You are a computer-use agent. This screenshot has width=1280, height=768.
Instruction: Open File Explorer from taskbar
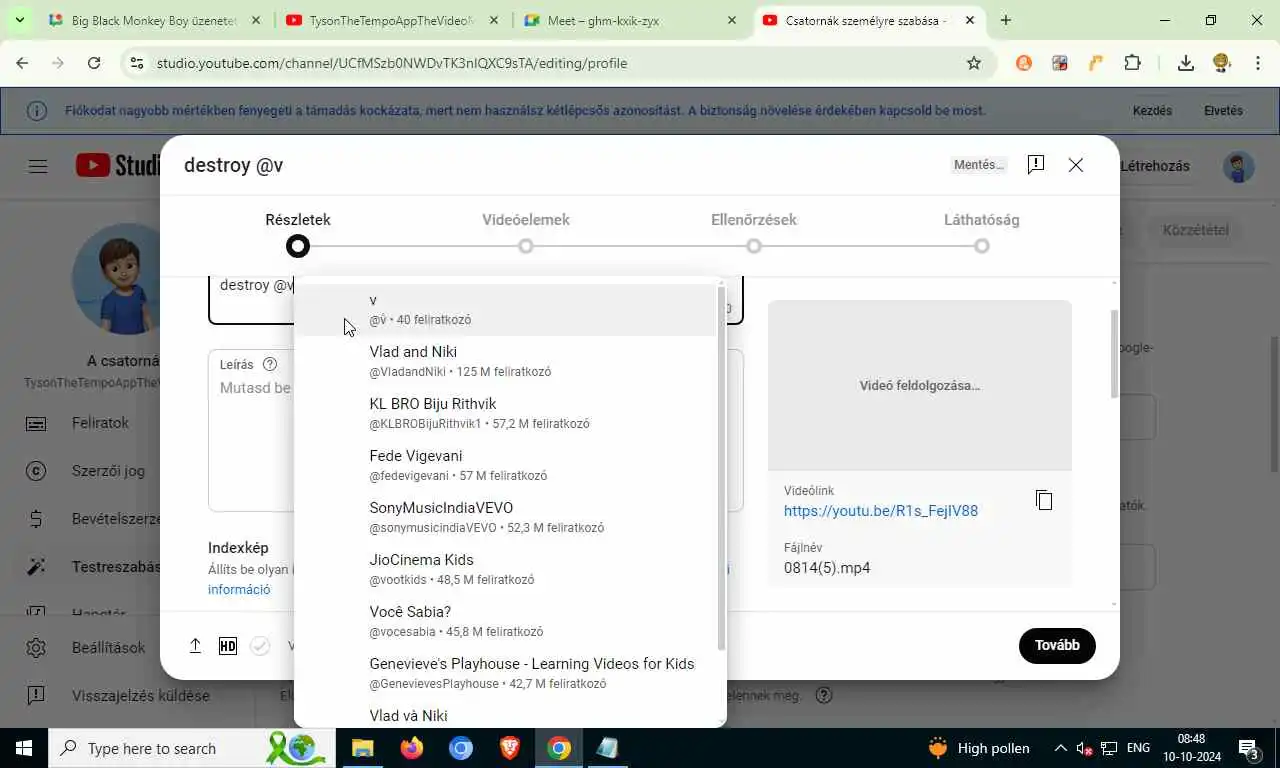[362, 748]
